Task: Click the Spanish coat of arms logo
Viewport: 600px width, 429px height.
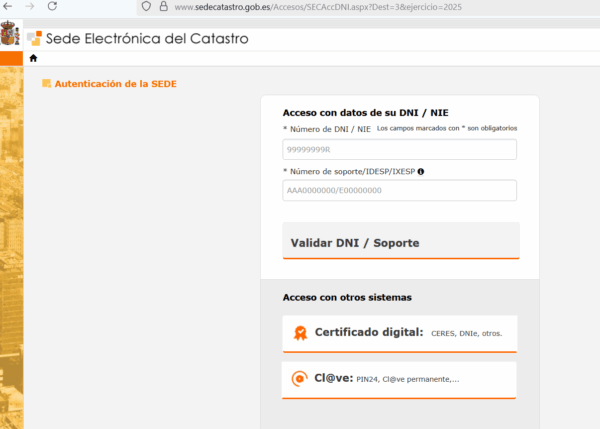Action: pos(10,33)
